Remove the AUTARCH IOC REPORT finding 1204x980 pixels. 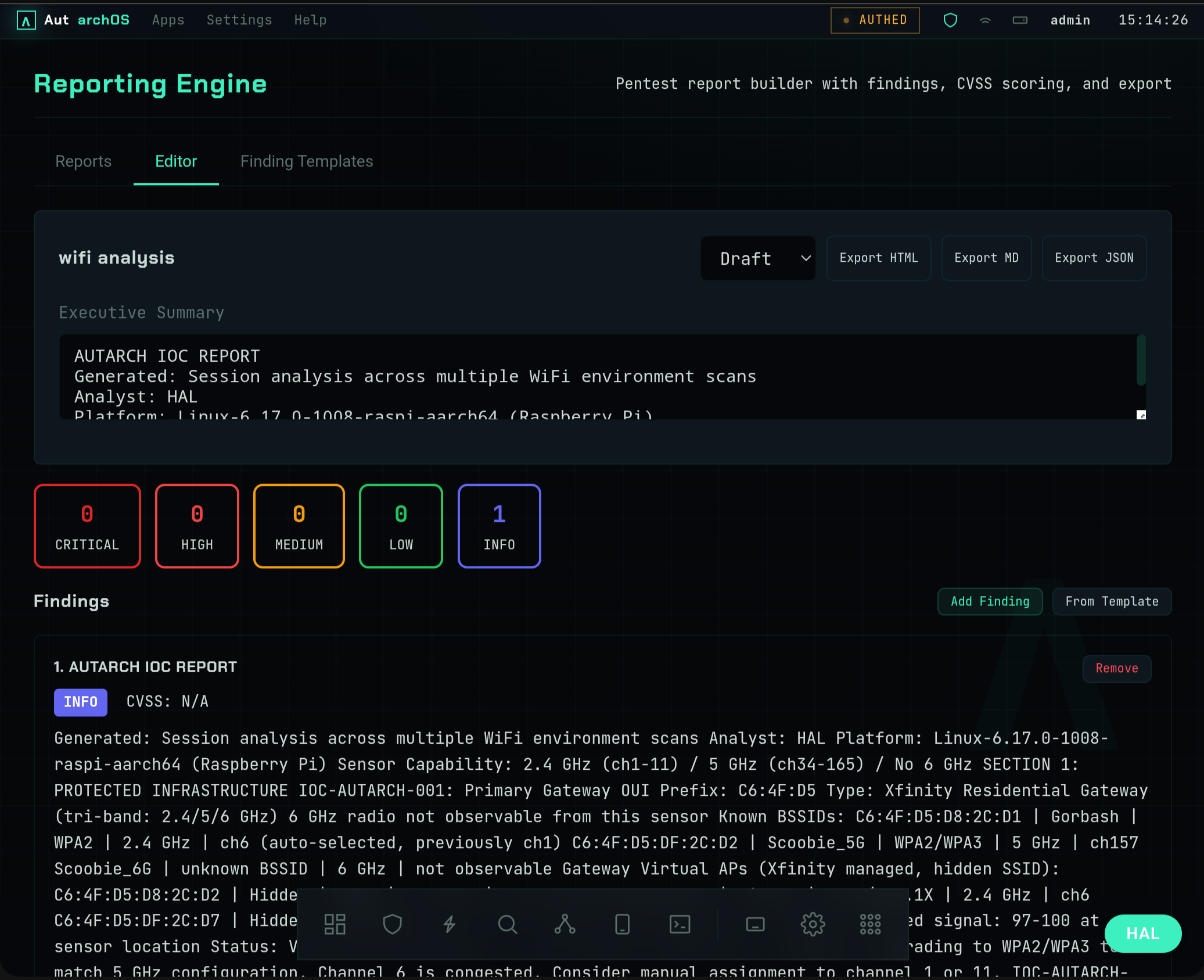(1116, 669)
